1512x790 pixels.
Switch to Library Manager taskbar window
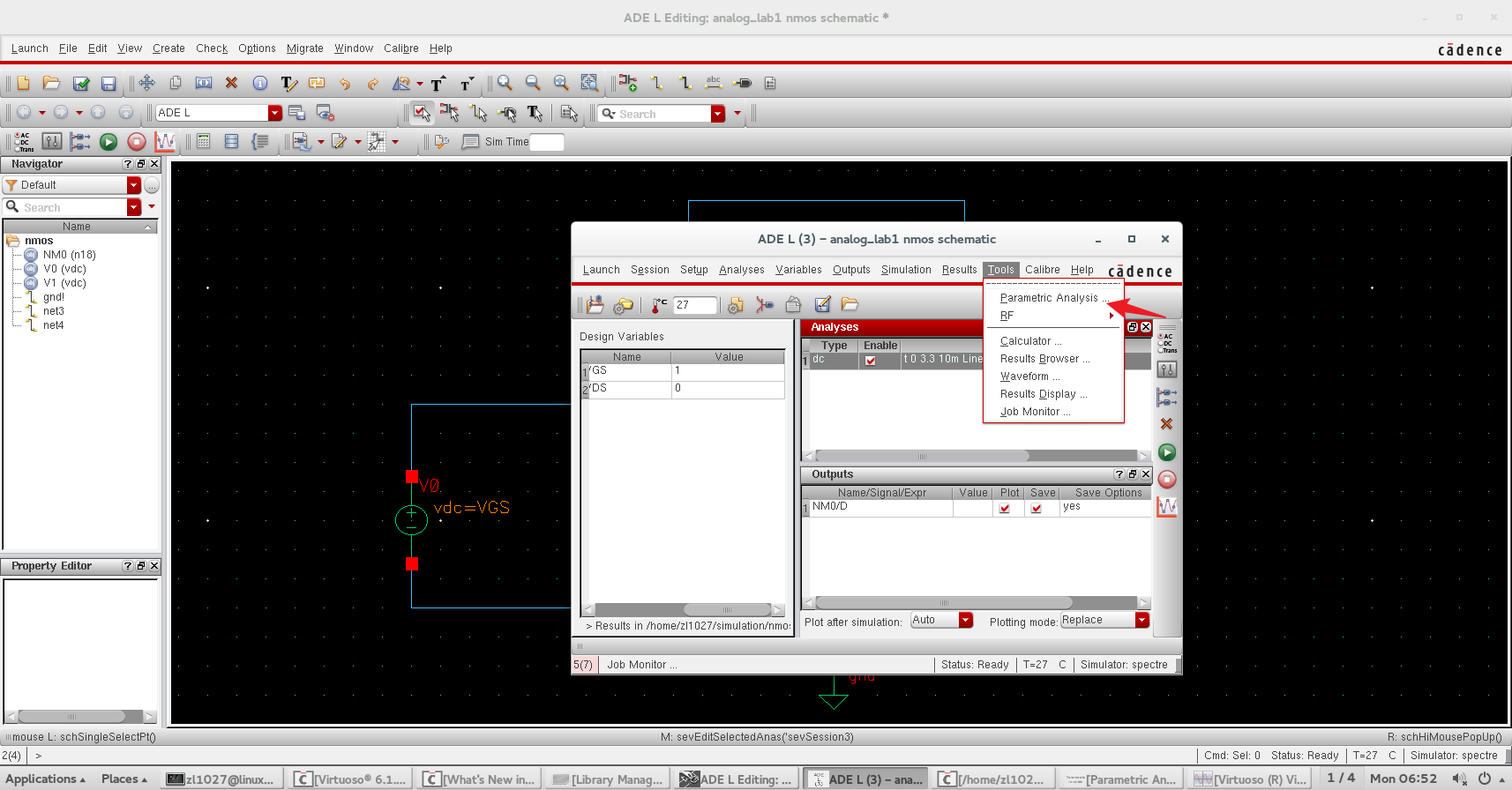pyautogui.click(x=608, y=779)
